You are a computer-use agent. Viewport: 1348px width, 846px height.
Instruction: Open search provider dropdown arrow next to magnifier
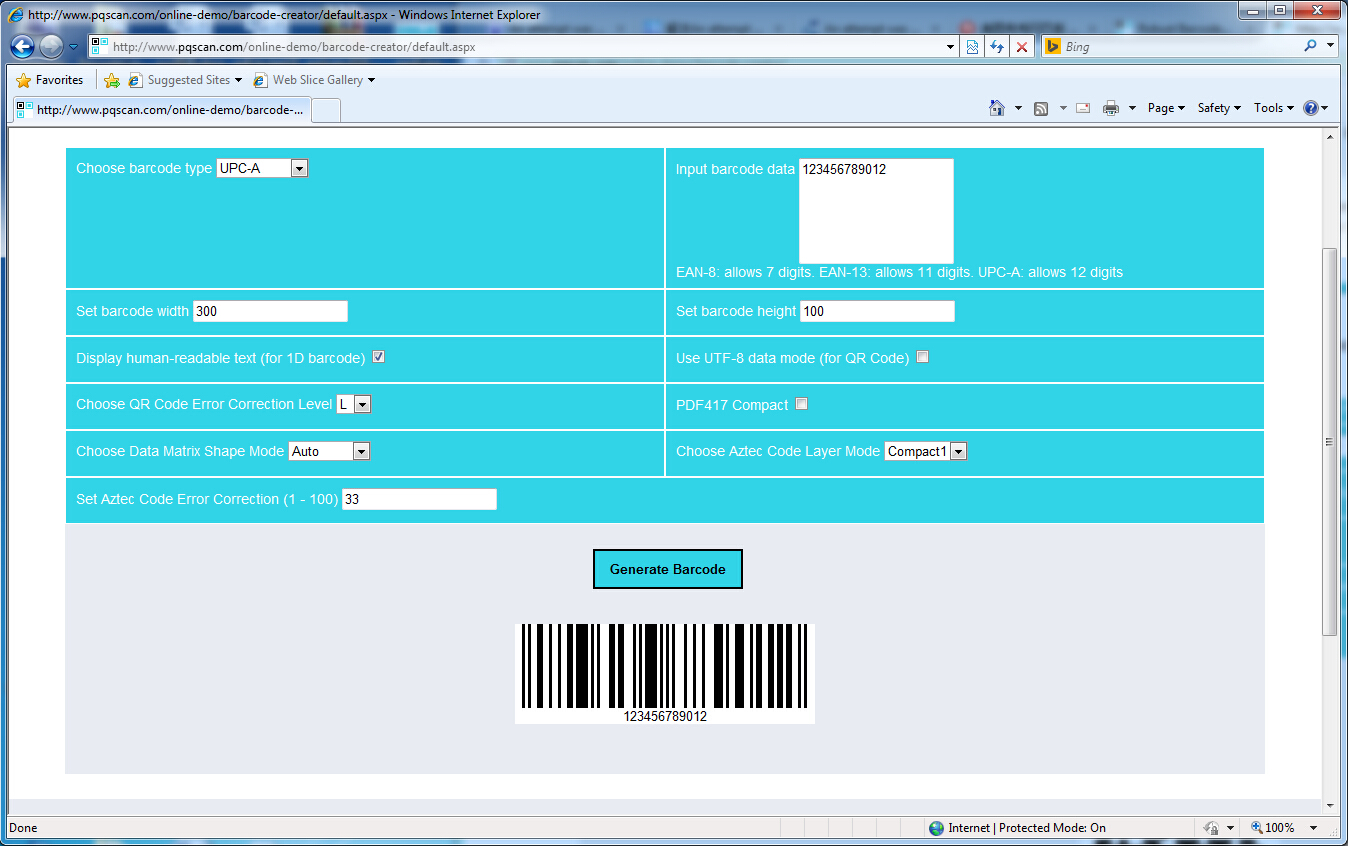click(x=1330, y=46)
